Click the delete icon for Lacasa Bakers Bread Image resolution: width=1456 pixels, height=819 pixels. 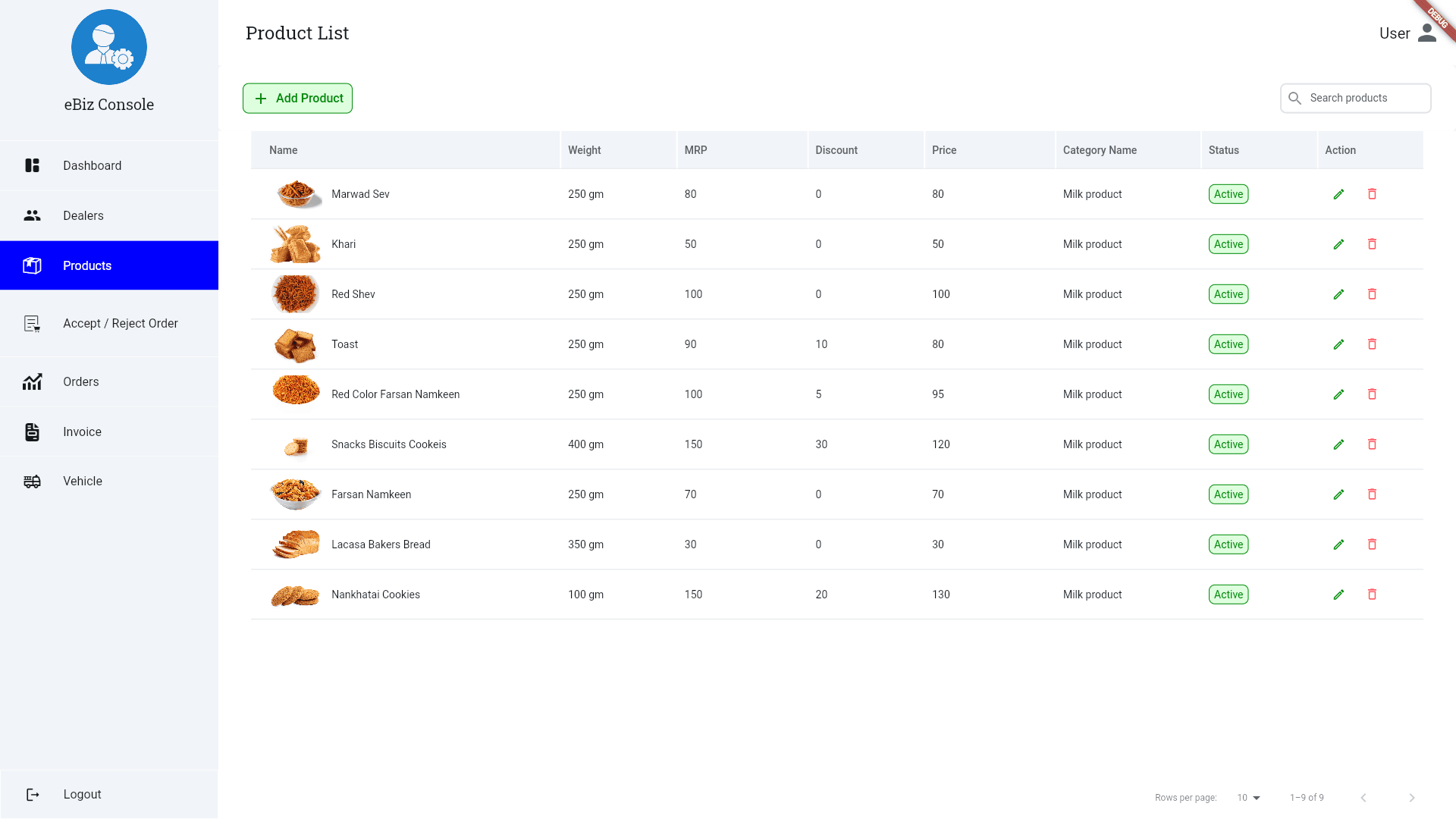tap(1372, 544)
